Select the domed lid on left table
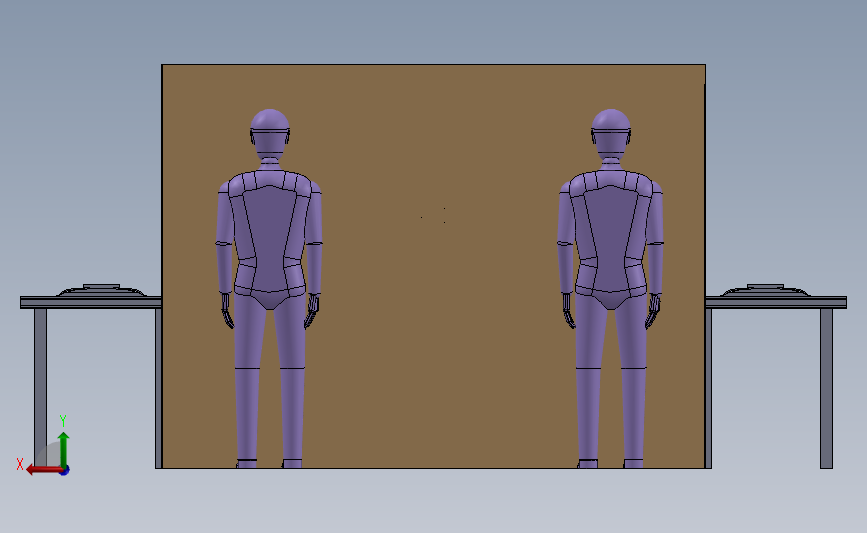The width and height of the screenshot is (867, 533). click(x=101, y=290)
